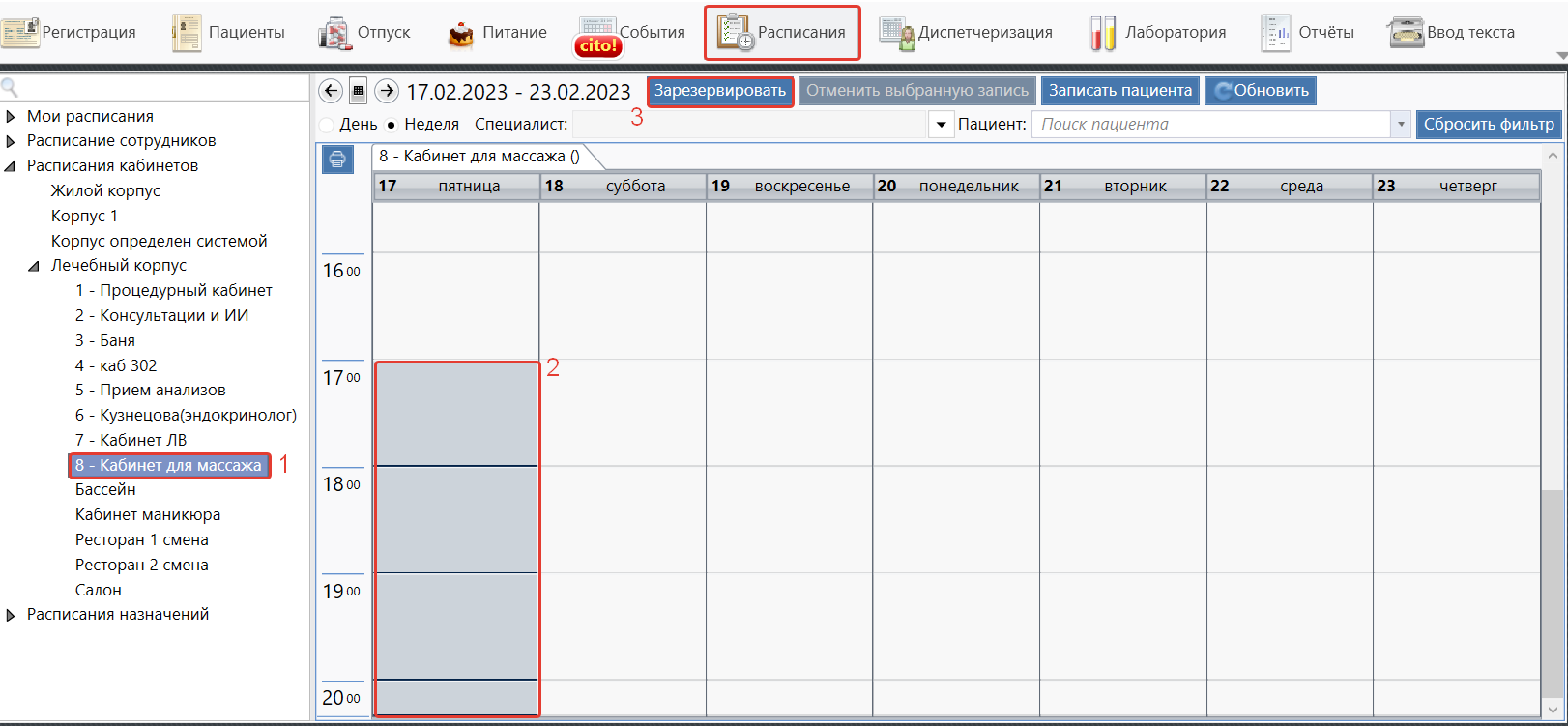Click the patient search input field
The image size is (1568, 726).
pyautogui.click(x=1208, y=125)
